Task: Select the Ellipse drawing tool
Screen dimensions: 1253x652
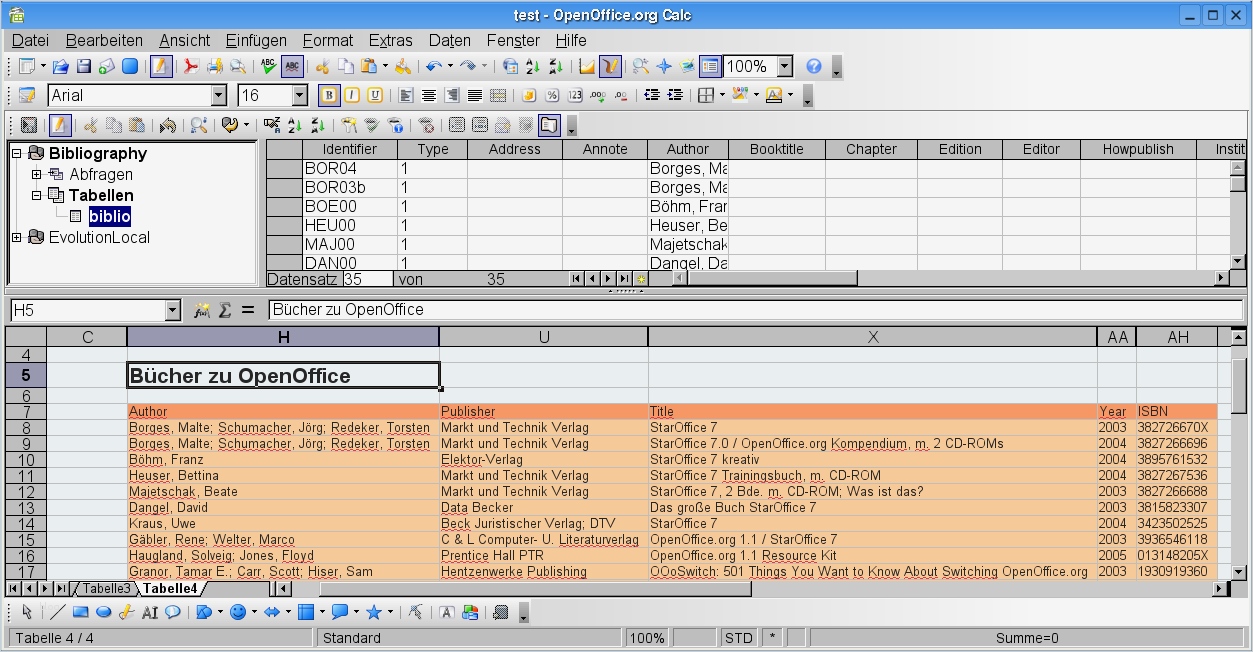Action: point(103,613)
